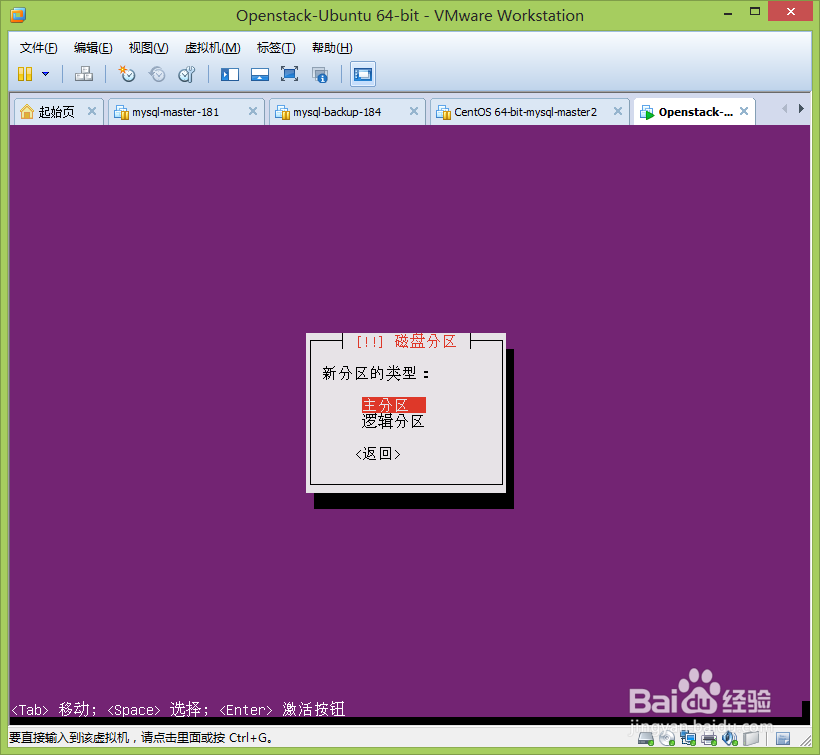Screen dimensions: 820x755
Task: Click the printer device status icon
Action: pos(708,740)
